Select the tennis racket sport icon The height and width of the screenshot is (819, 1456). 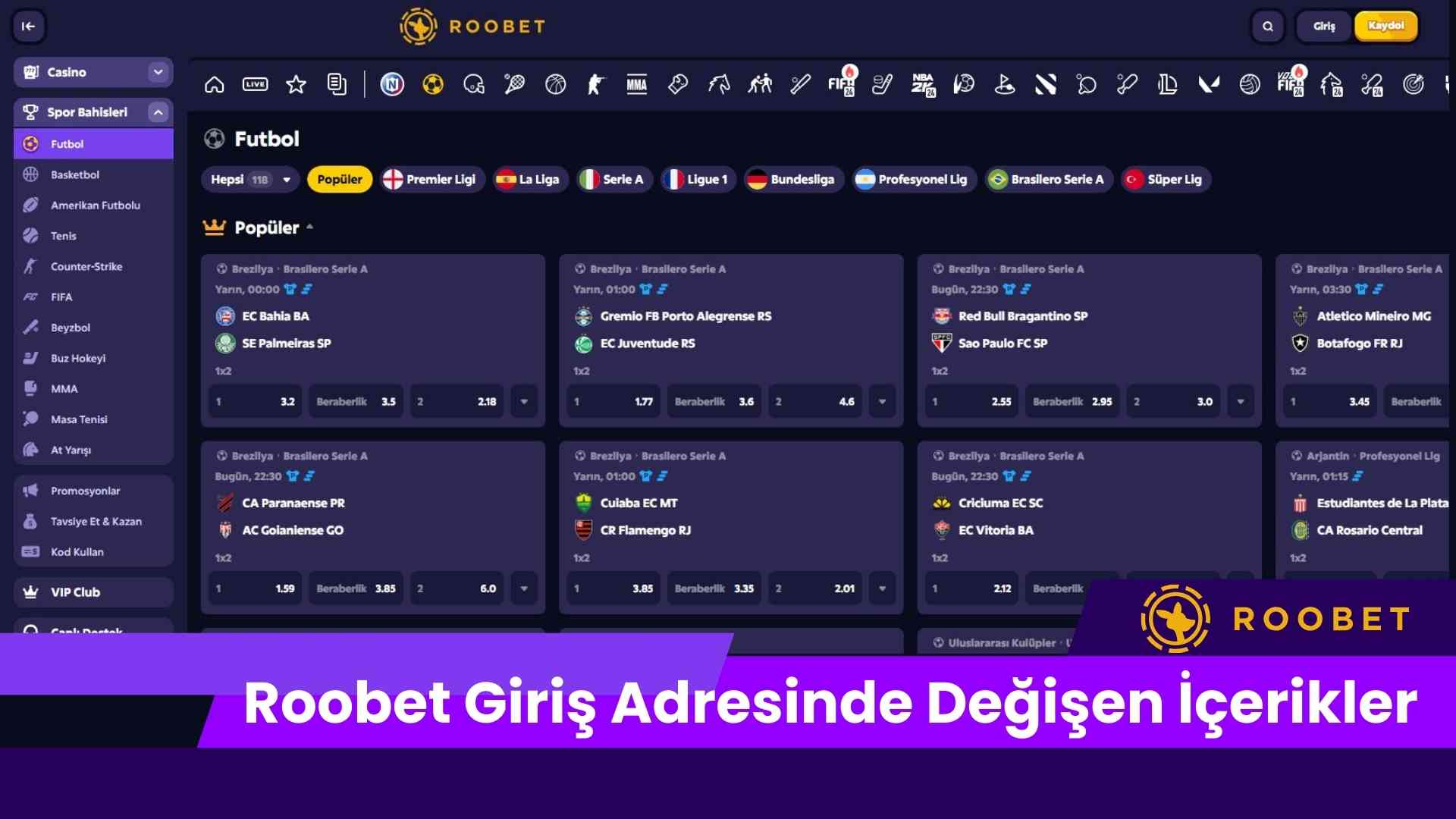click(x=514, y=84)
